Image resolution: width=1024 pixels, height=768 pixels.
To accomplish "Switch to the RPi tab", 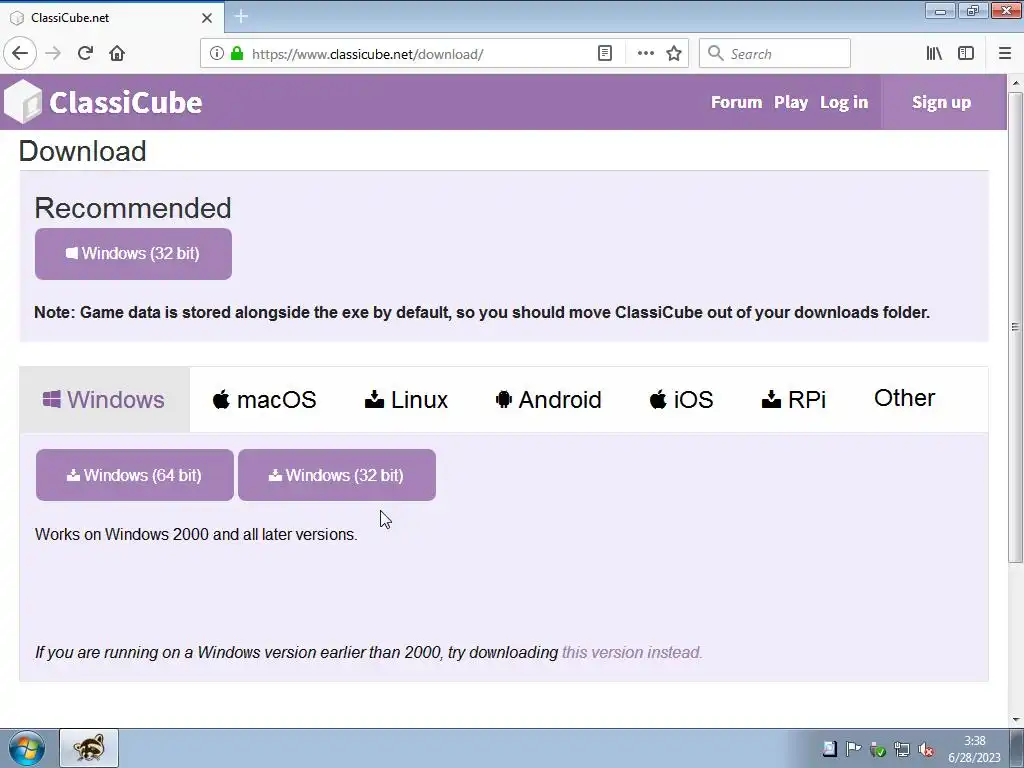I will tap(793, 399).
